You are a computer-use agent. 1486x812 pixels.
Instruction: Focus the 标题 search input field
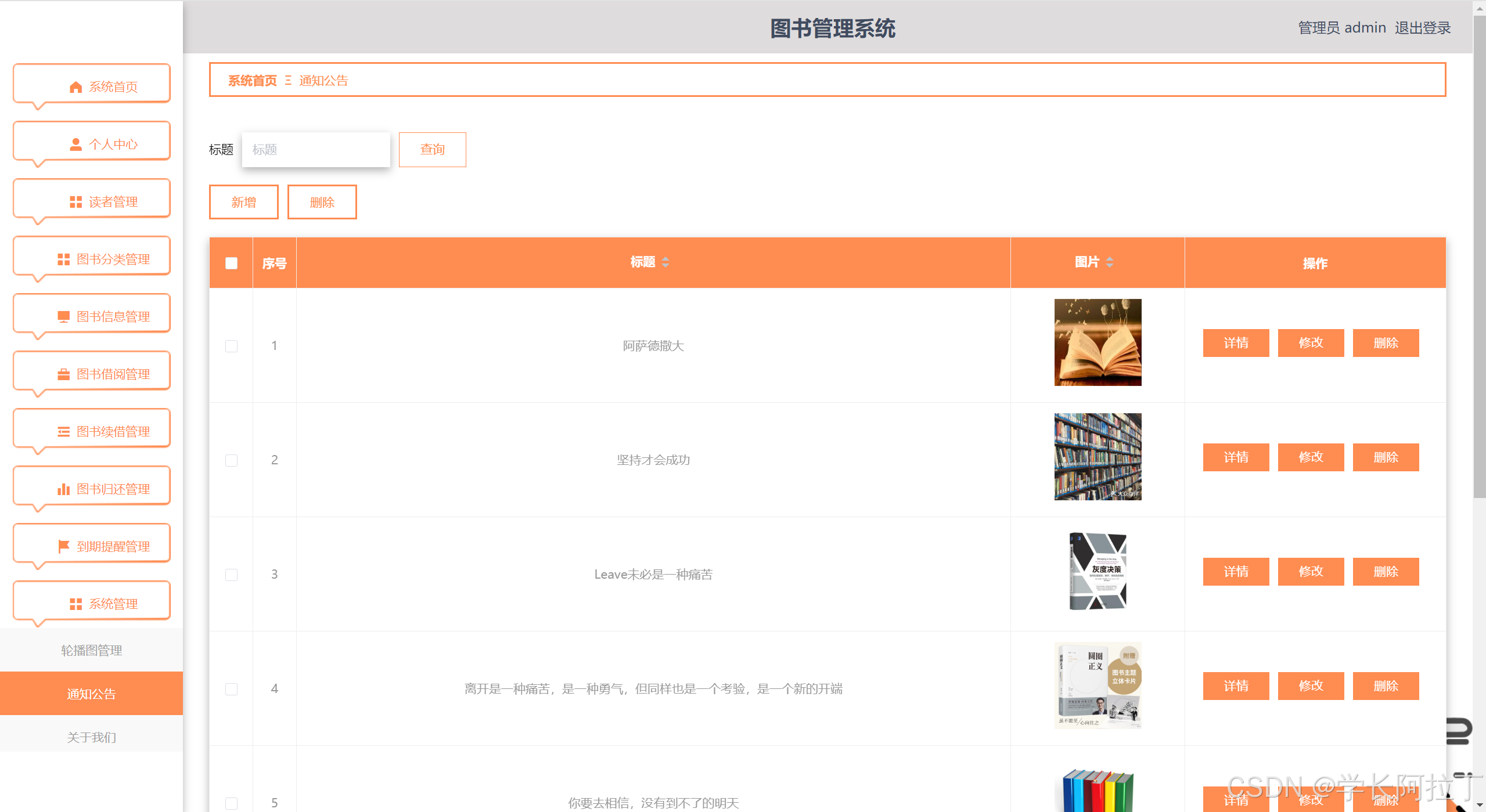316,150
